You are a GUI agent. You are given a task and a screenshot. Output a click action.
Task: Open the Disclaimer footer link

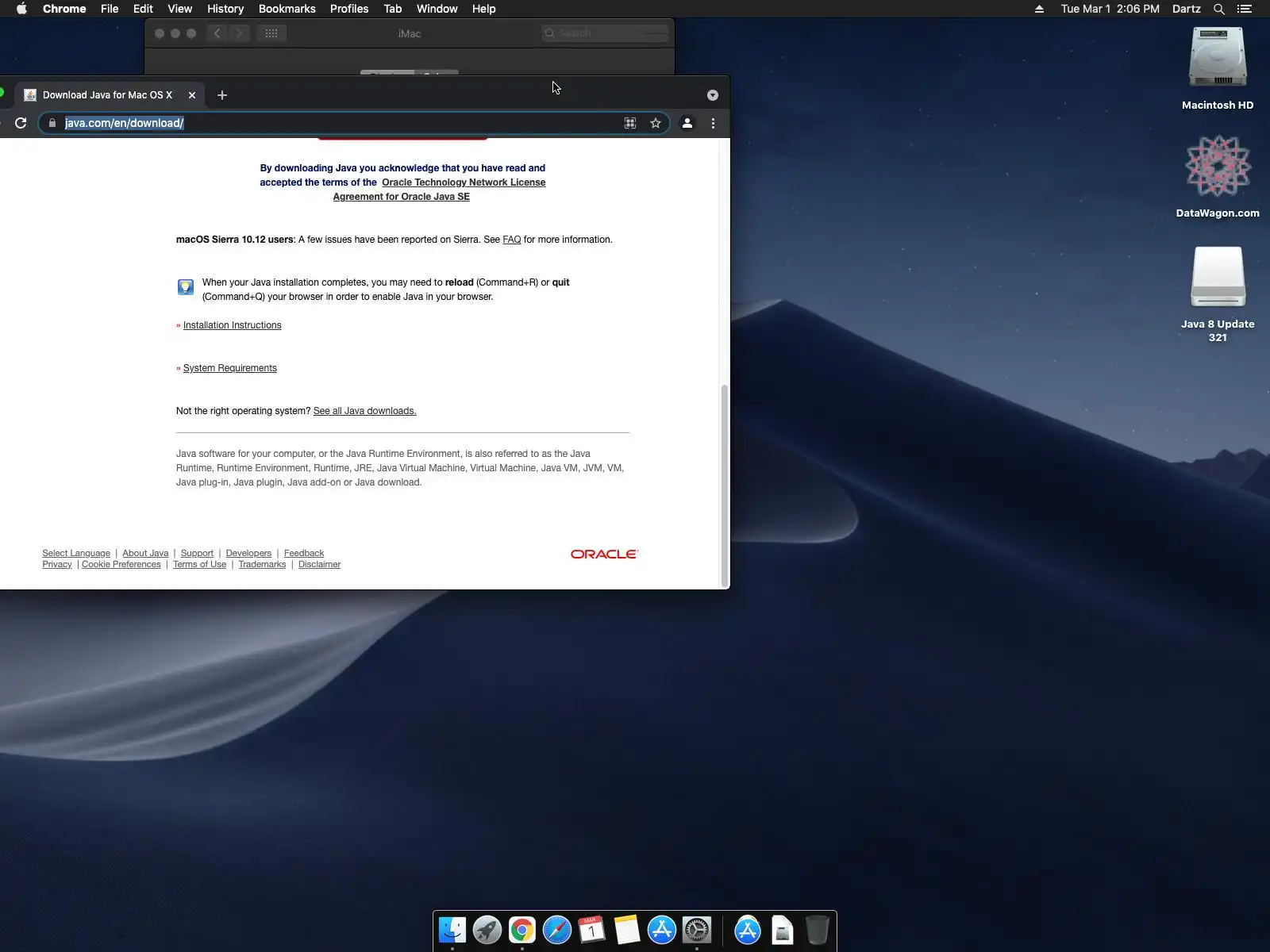coord(319,564)
